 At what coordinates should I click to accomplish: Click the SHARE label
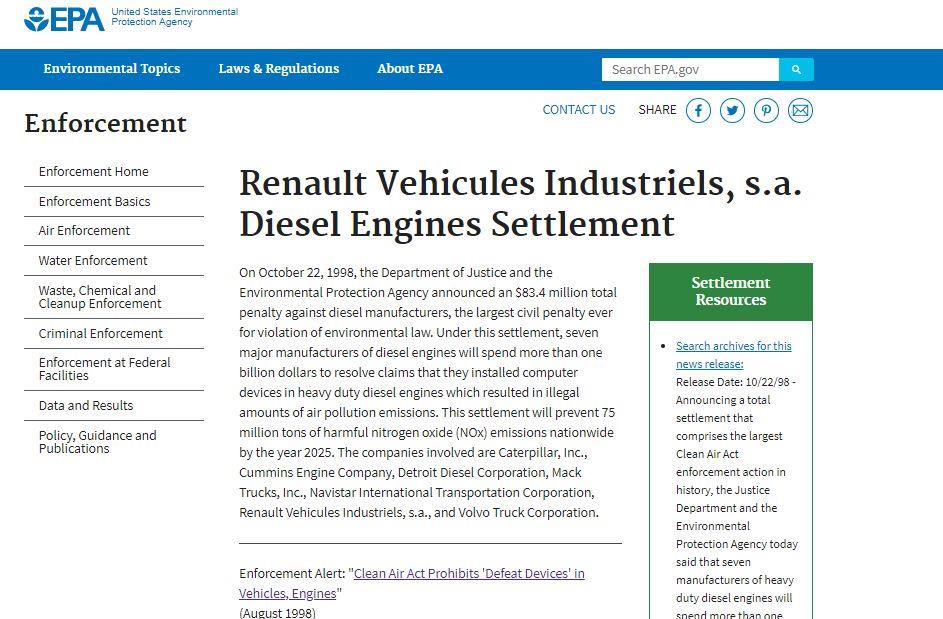click(x=657, y=110)
